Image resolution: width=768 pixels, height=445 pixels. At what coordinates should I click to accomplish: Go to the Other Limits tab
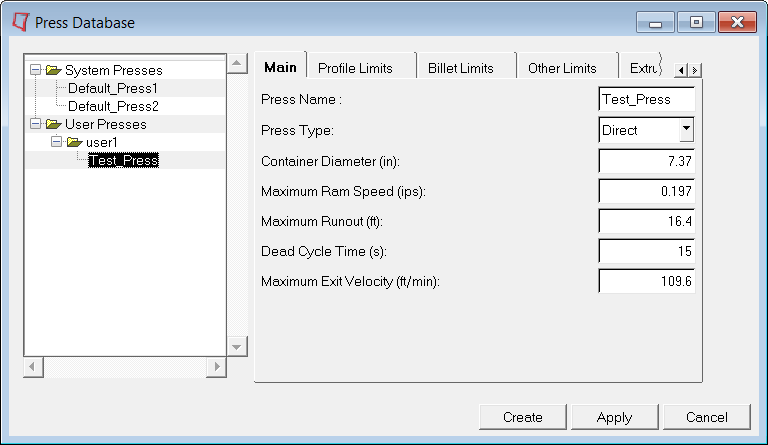click(562, 68)
